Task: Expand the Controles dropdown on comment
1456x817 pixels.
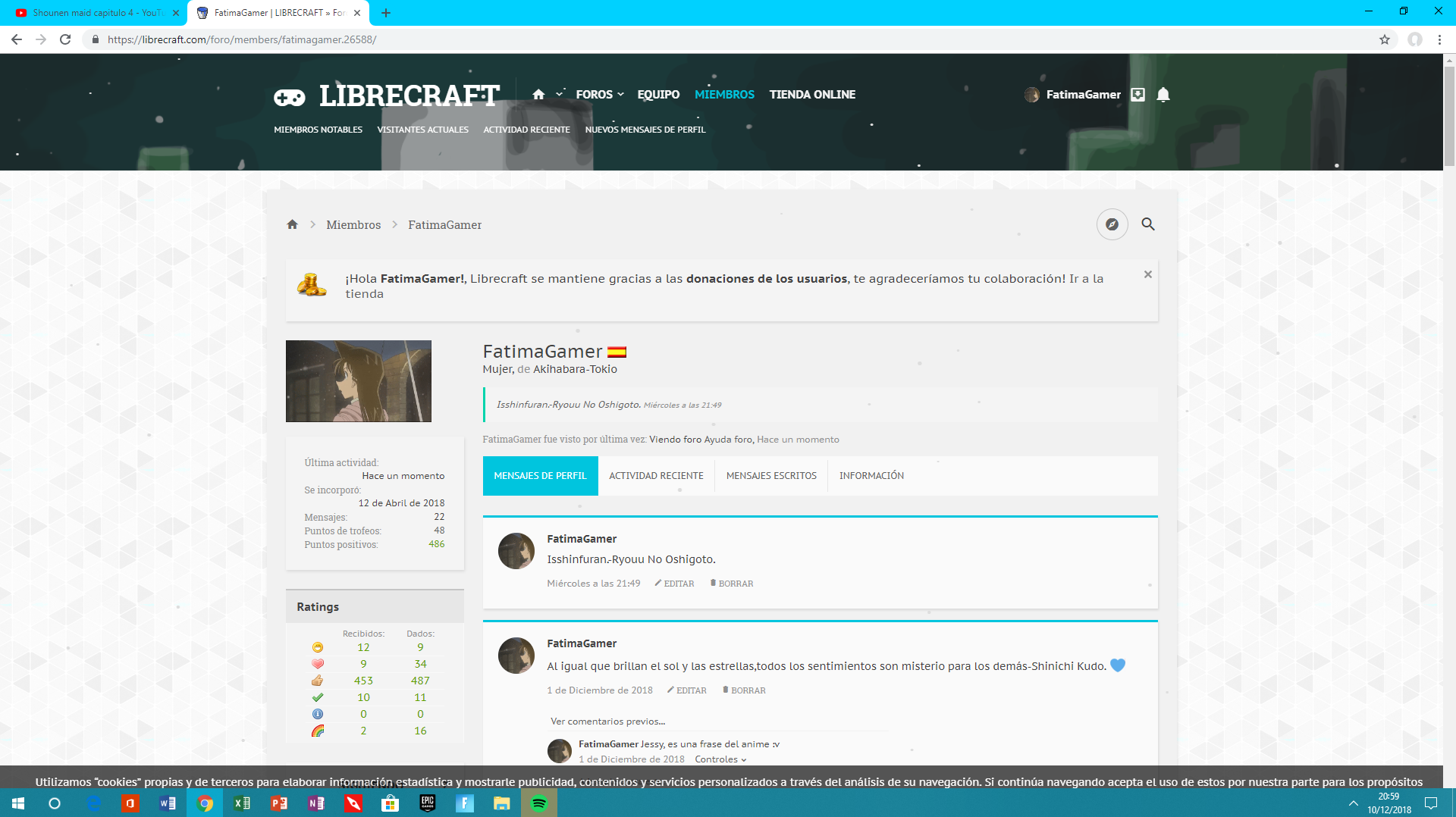Action: pos(720,759)
